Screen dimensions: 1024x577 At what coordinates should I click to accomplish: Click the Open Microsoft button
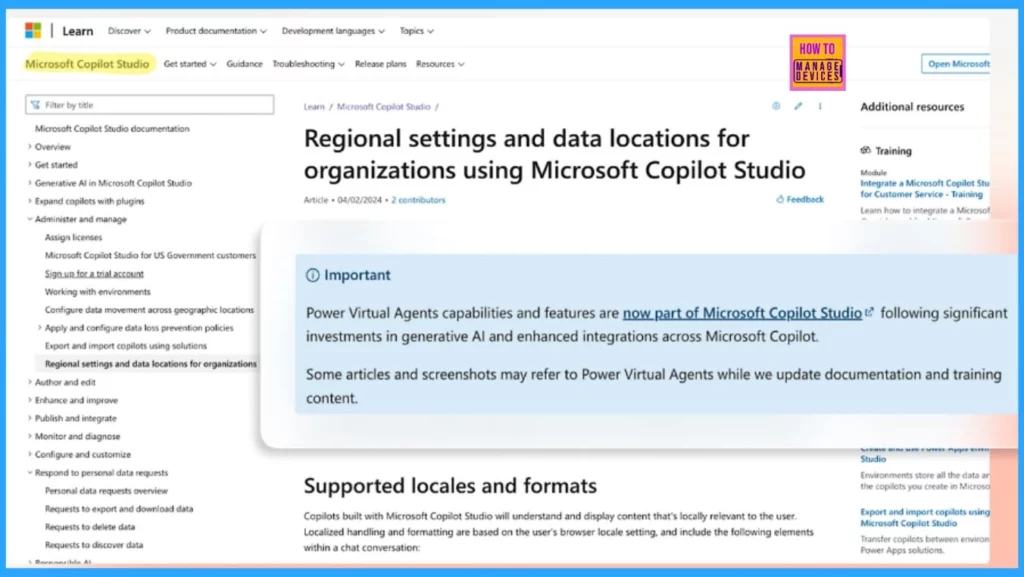point(956,64)
